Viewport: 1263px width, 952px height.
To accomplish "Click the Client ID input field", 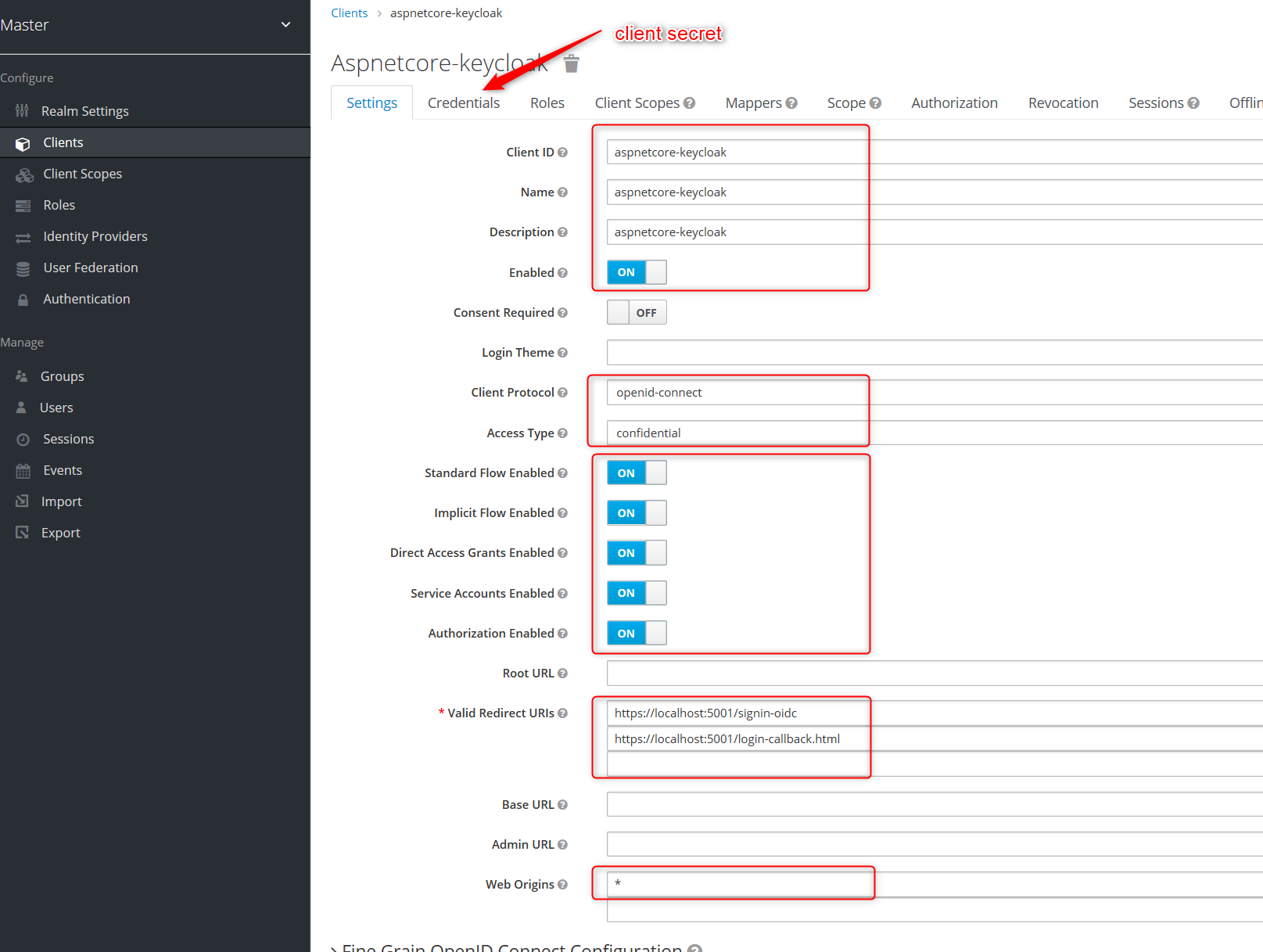I will [935, 152].
